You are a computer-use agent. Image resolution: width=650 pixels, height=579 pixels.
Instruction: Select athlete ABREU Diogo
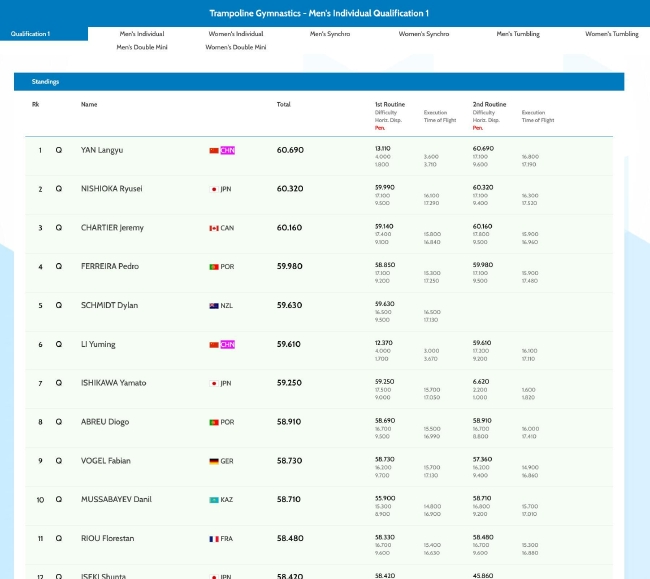(105, 422)
